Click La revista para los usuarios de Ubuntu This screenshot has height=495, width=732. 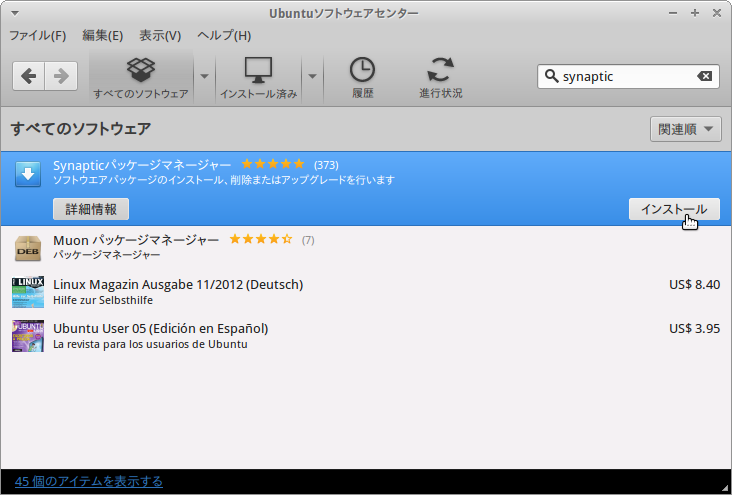[x=150, y=344]
